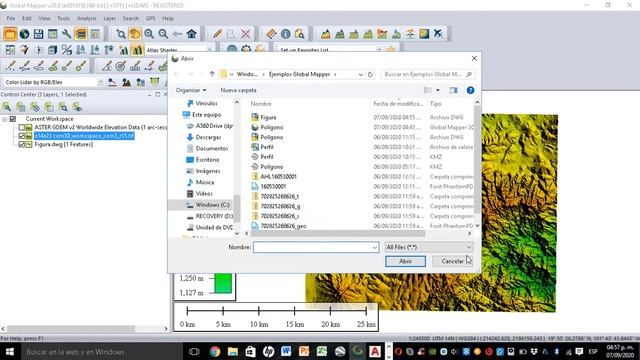The image size is (640, 360).
Task: Open the help icon in Abrir dialog
Action: (470, 90)
